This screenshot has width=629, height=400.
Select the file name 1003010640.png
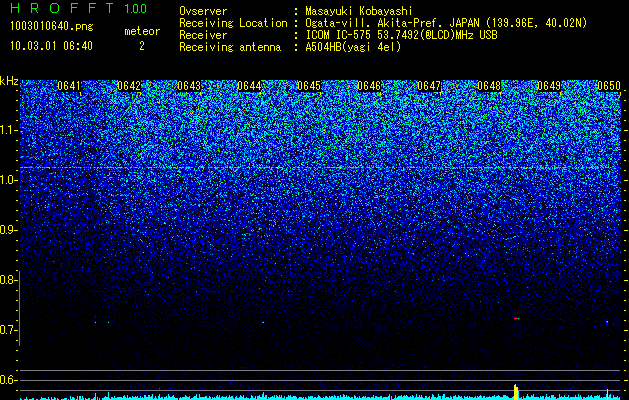click(52, 26)
